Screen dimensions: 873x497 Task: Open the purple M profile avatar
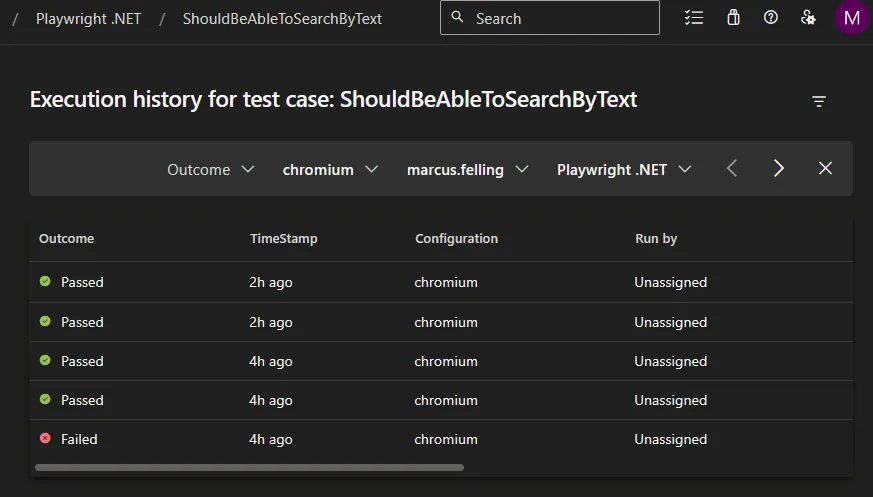tap(851, 18)
